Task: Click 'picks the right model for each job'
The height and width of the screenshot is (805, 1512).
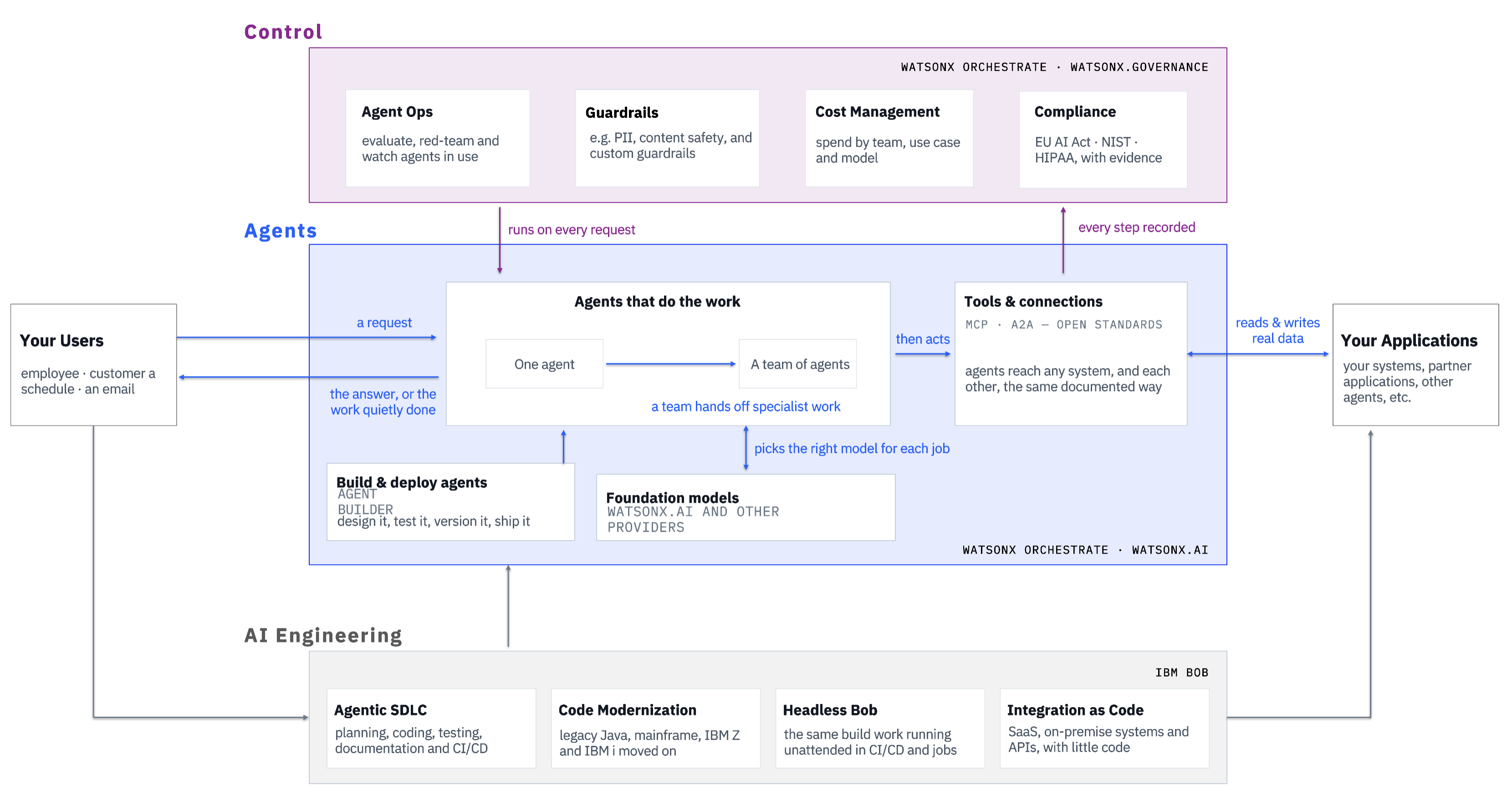Action: (x=852, y=448)
